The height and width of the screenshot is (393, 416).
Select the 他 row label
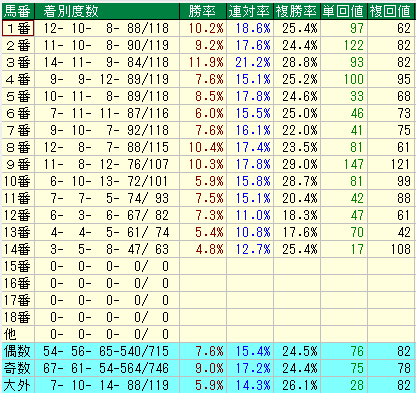click(x=18, y=334)
